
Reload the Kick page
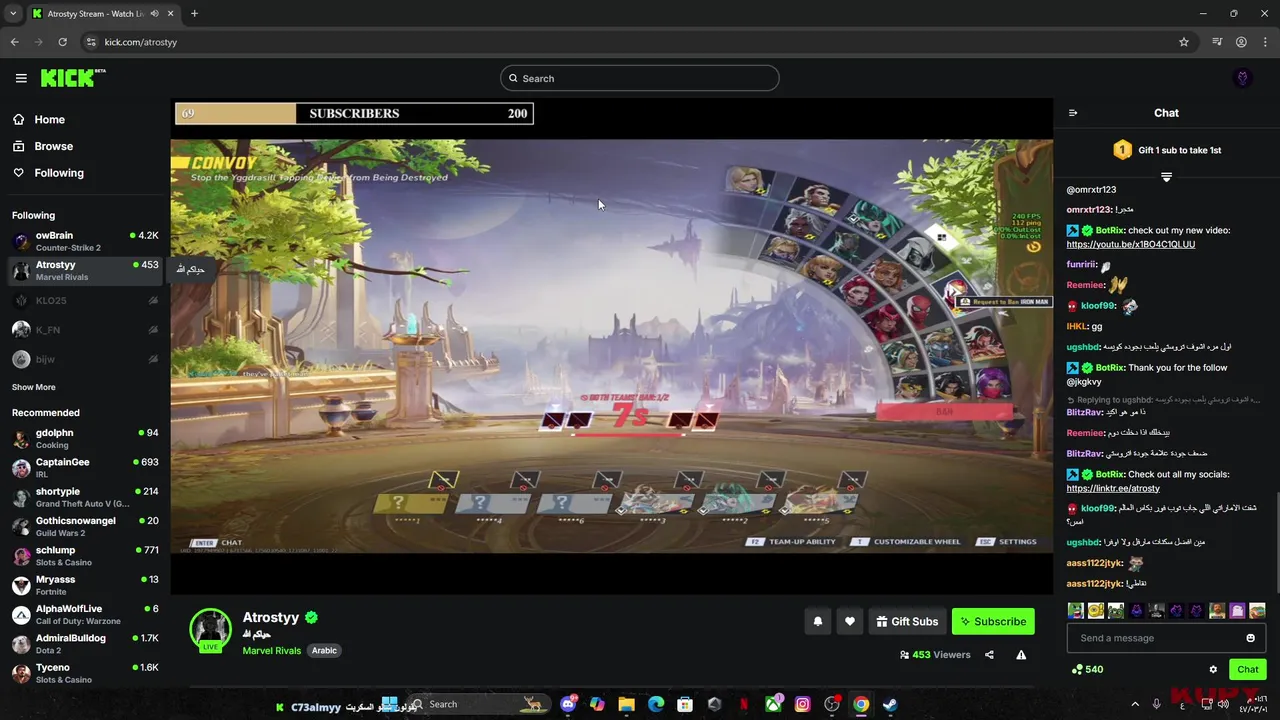pyautogui.click(x=62, y=42)
